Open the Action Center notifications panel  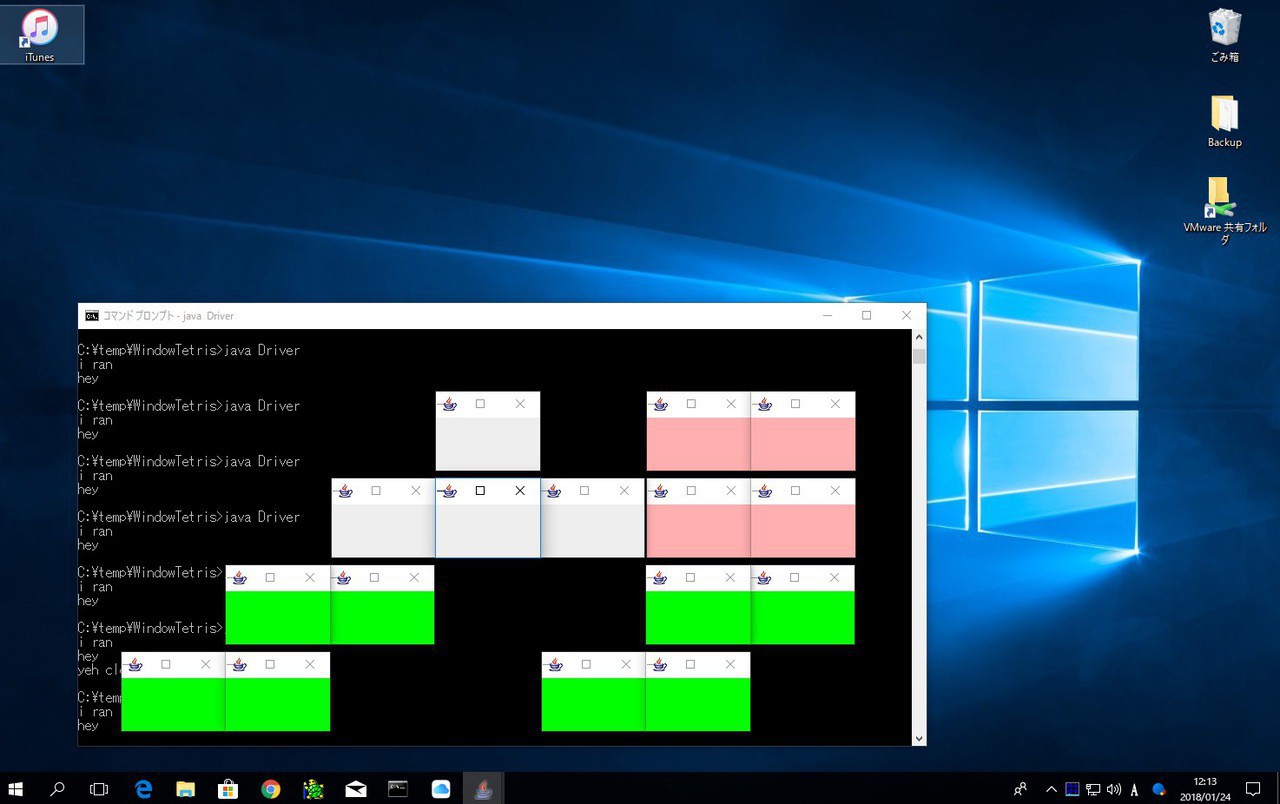tap(1253, 789)
